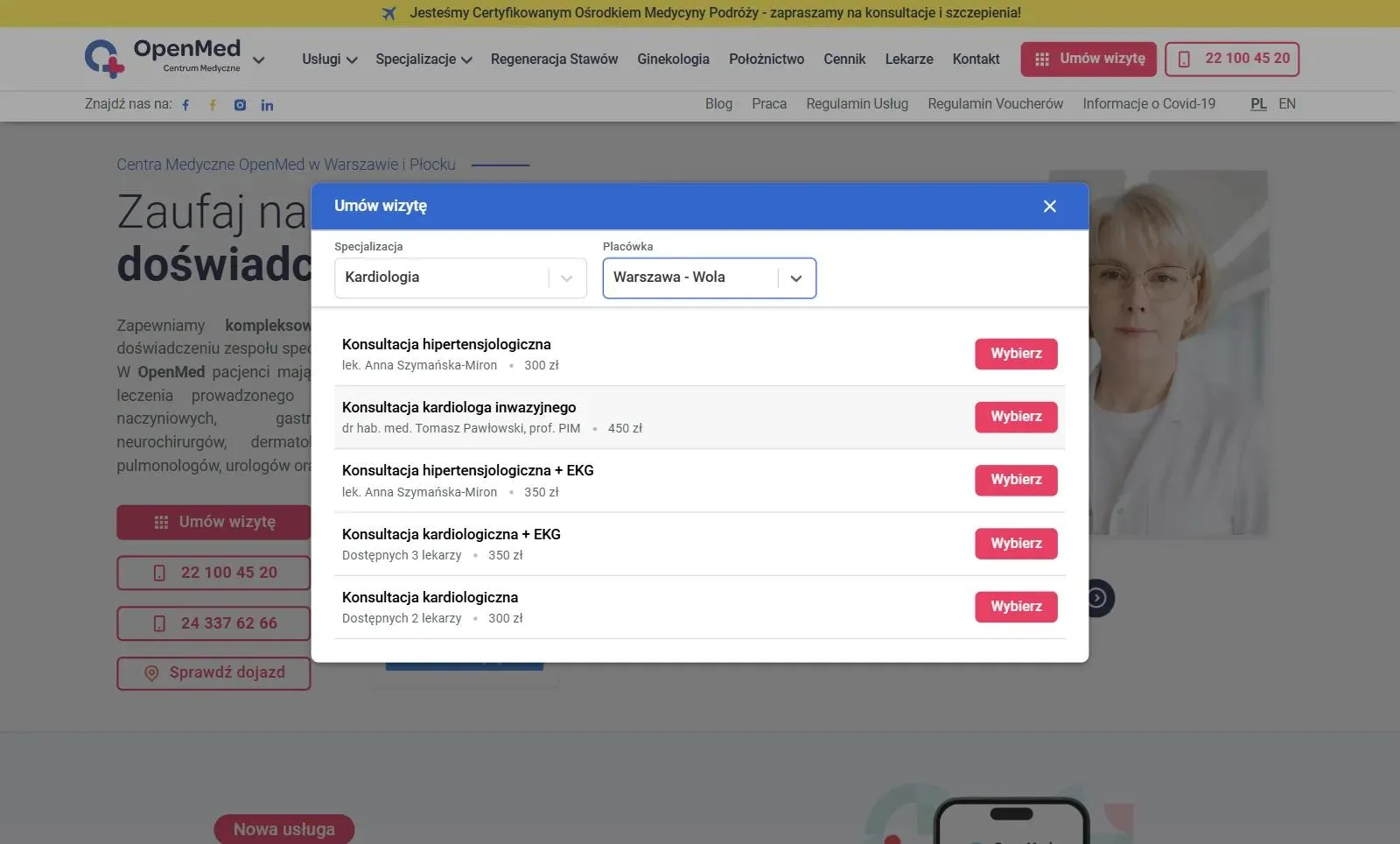Click the Sprawdź dojazd button
This screenshot has height=844, width=1400.
pos(213,673)
